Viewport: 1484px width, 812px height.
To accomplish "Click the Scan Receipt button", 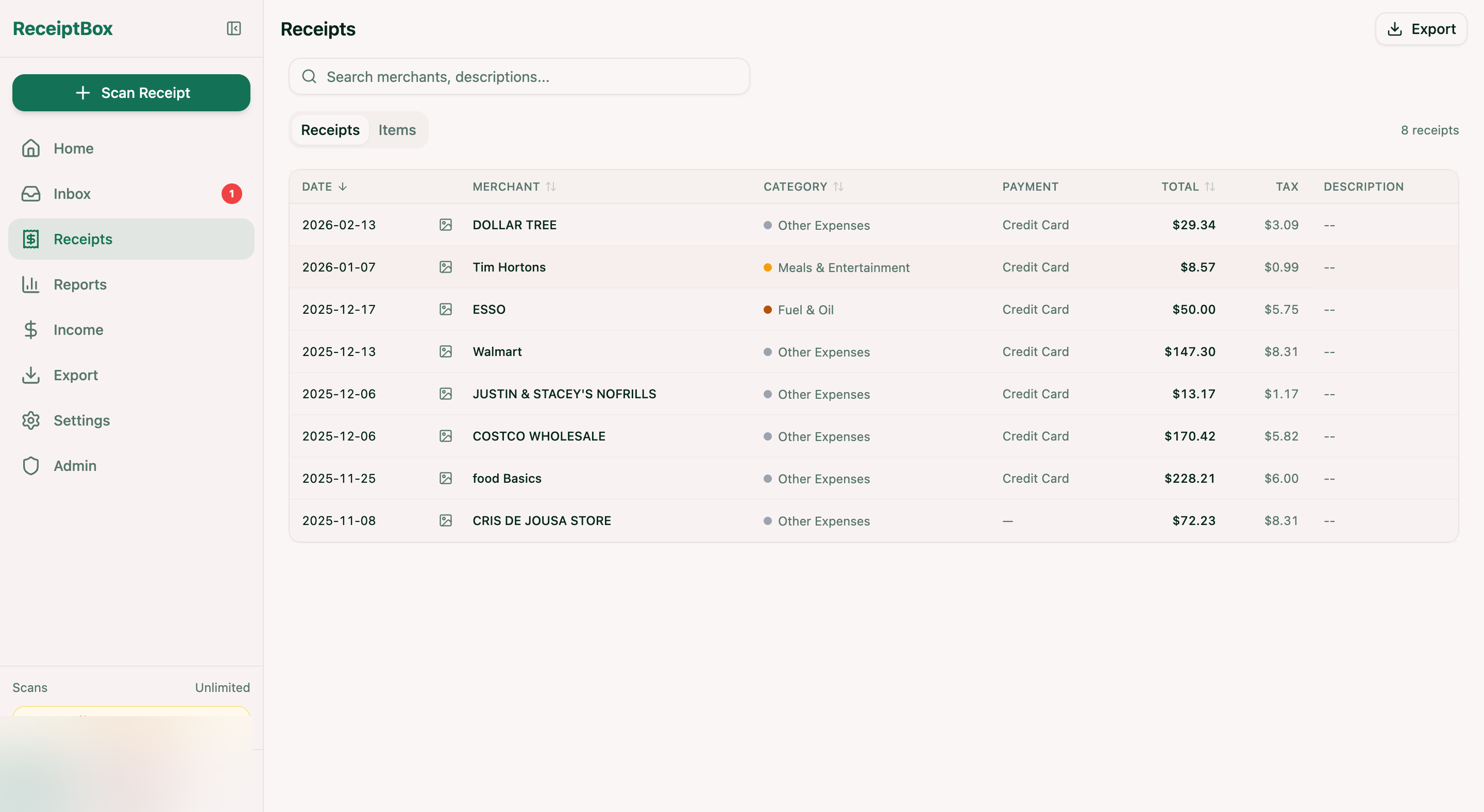I will pos(131,93).
